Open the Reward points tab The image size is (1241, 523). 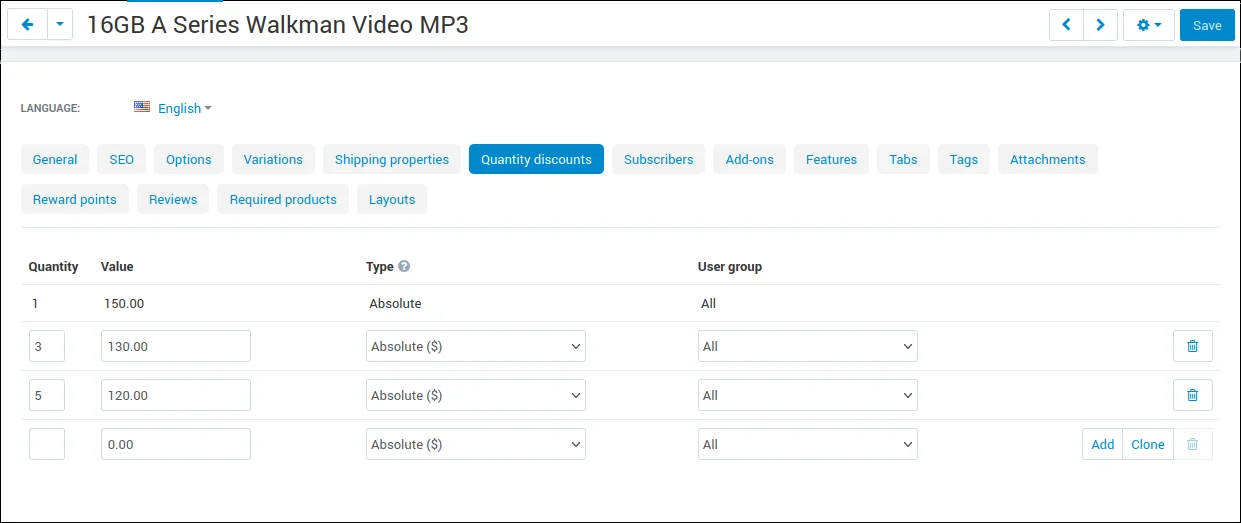[75, 199]
